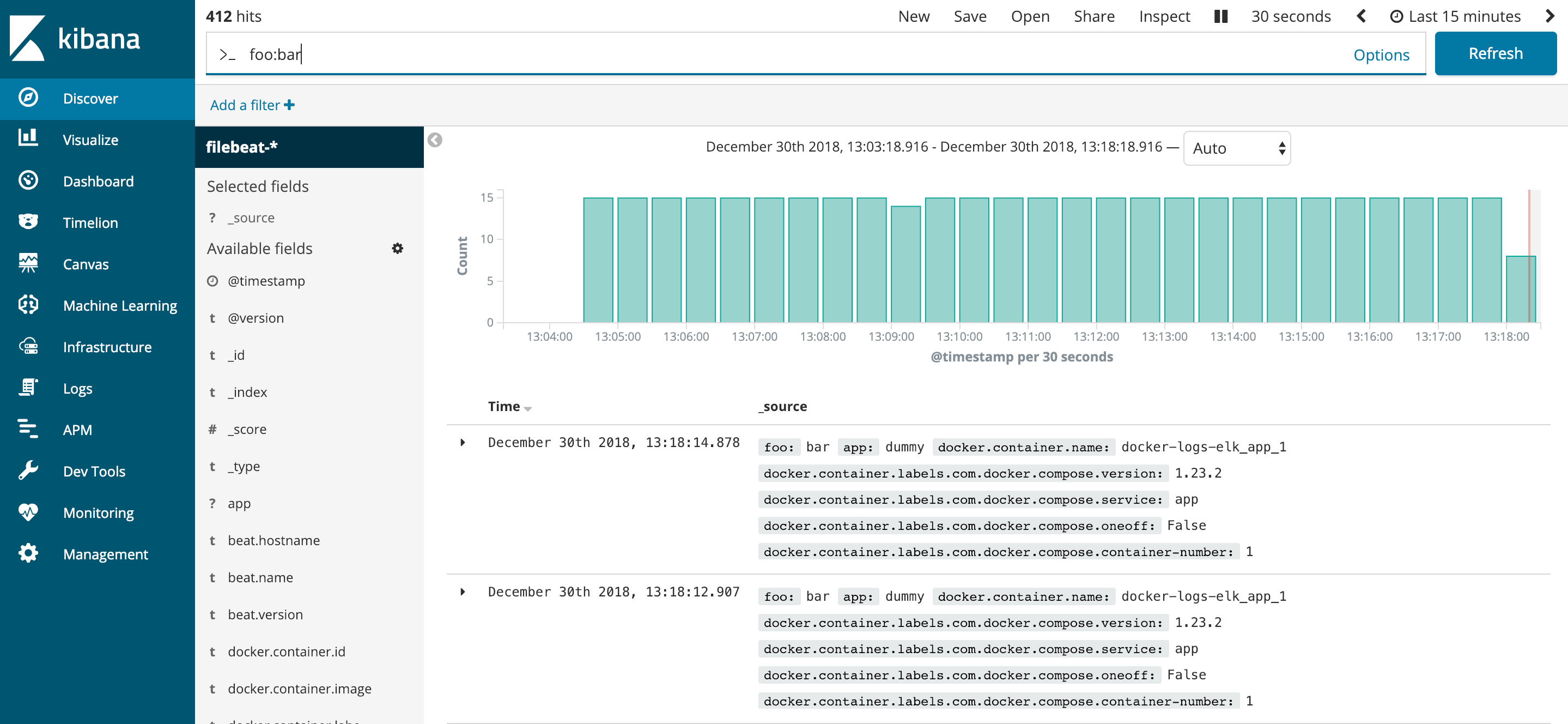Select the Canvas icon
The image size is (1568, 724).
coord(28,263)
